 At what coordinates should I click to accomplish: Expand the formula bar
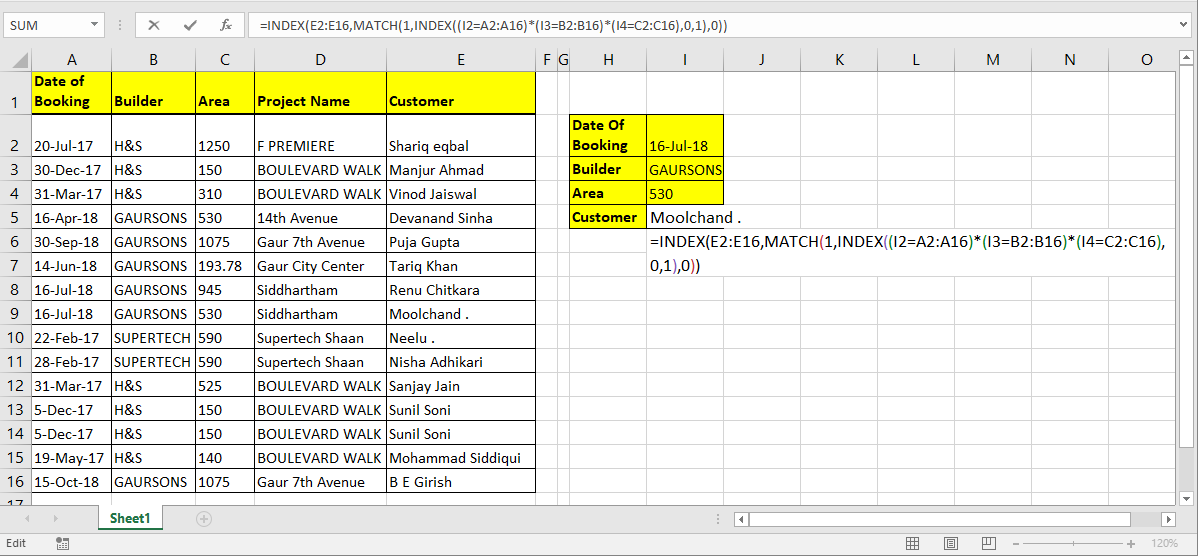(x=1184, y=25)
